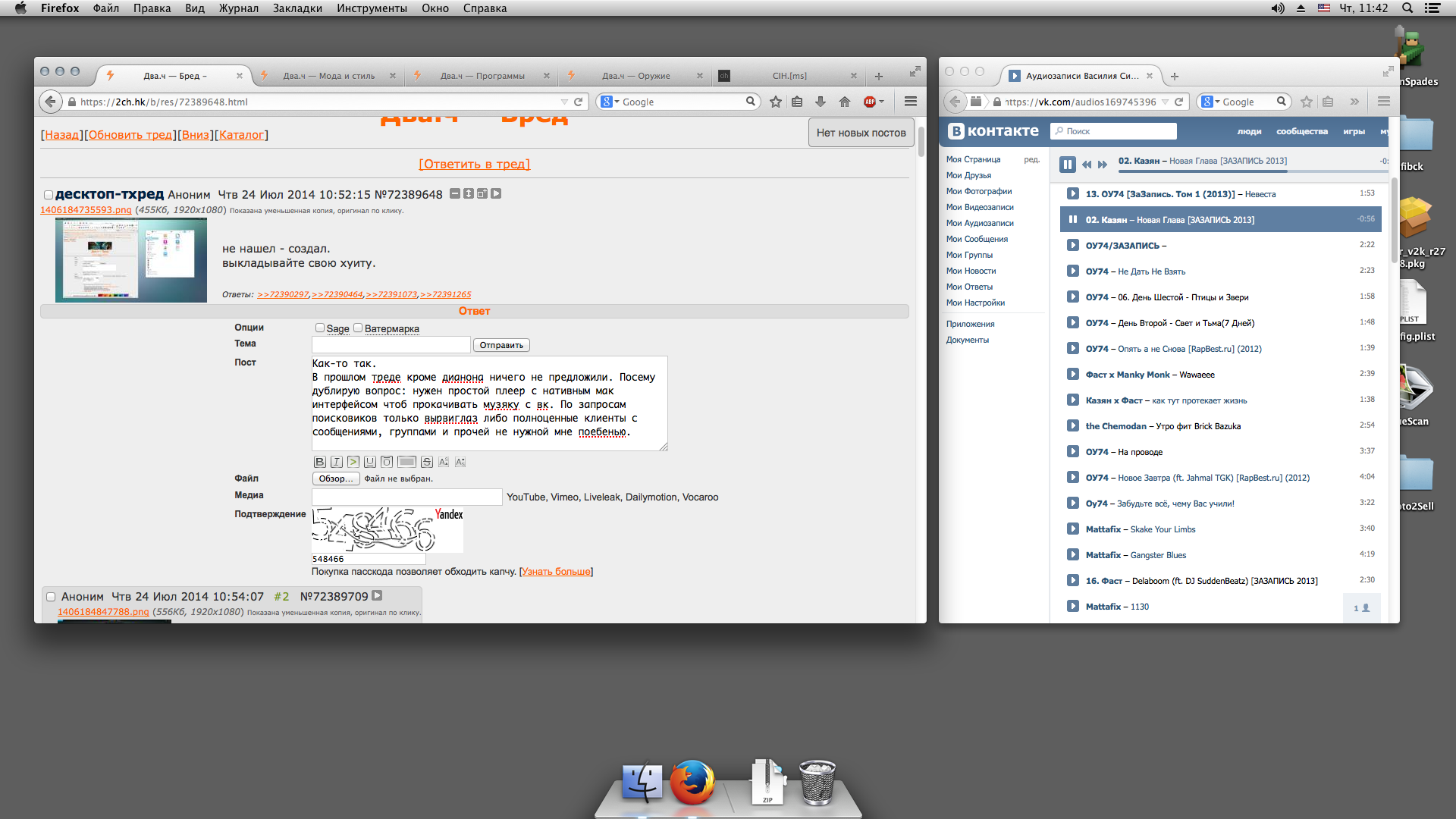The height and width of the screenshot is (819, 1456).
Task: Open URL history dropdown in 2ch window
Action: (564, 102)
